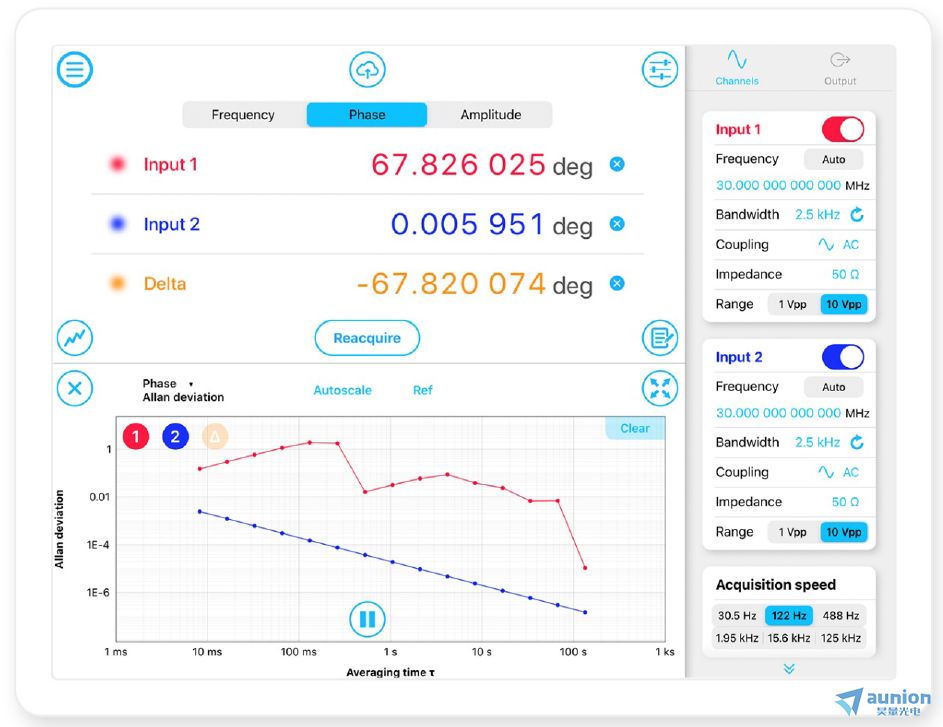
Task: Switch to the Phase tab
Action: point(367,115)
